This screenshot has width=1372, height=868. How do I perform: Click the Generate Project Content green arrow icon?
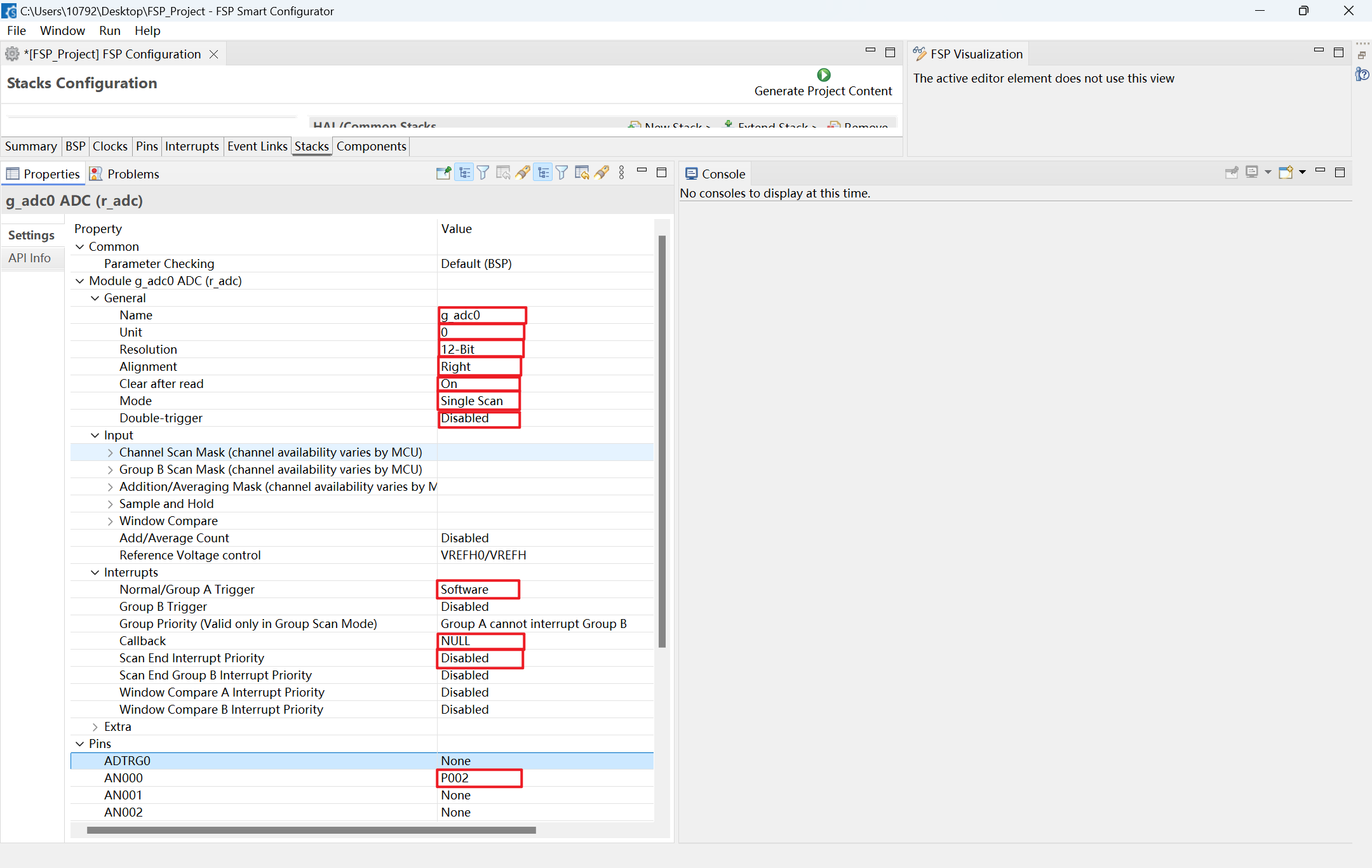(824, 75)
